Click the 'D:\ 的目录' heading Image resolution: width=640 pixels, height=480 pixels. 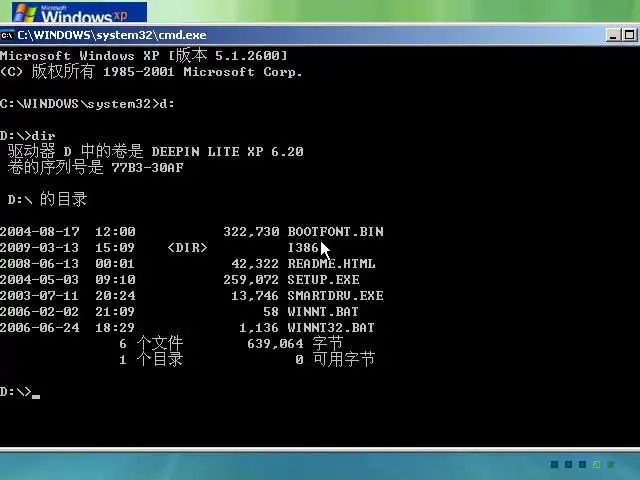pyautogui.click(x=47, y=200)
